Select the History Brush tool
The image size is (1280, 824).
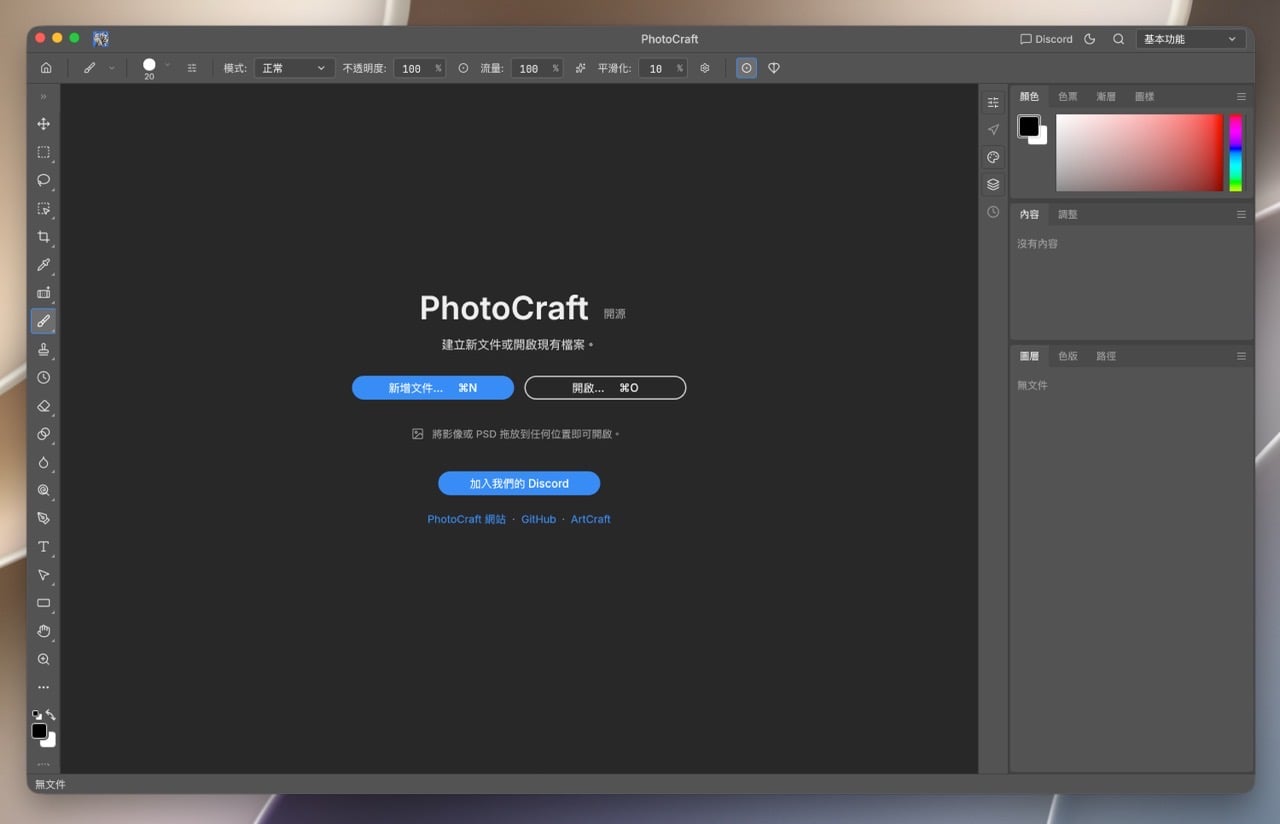[43, 378]
